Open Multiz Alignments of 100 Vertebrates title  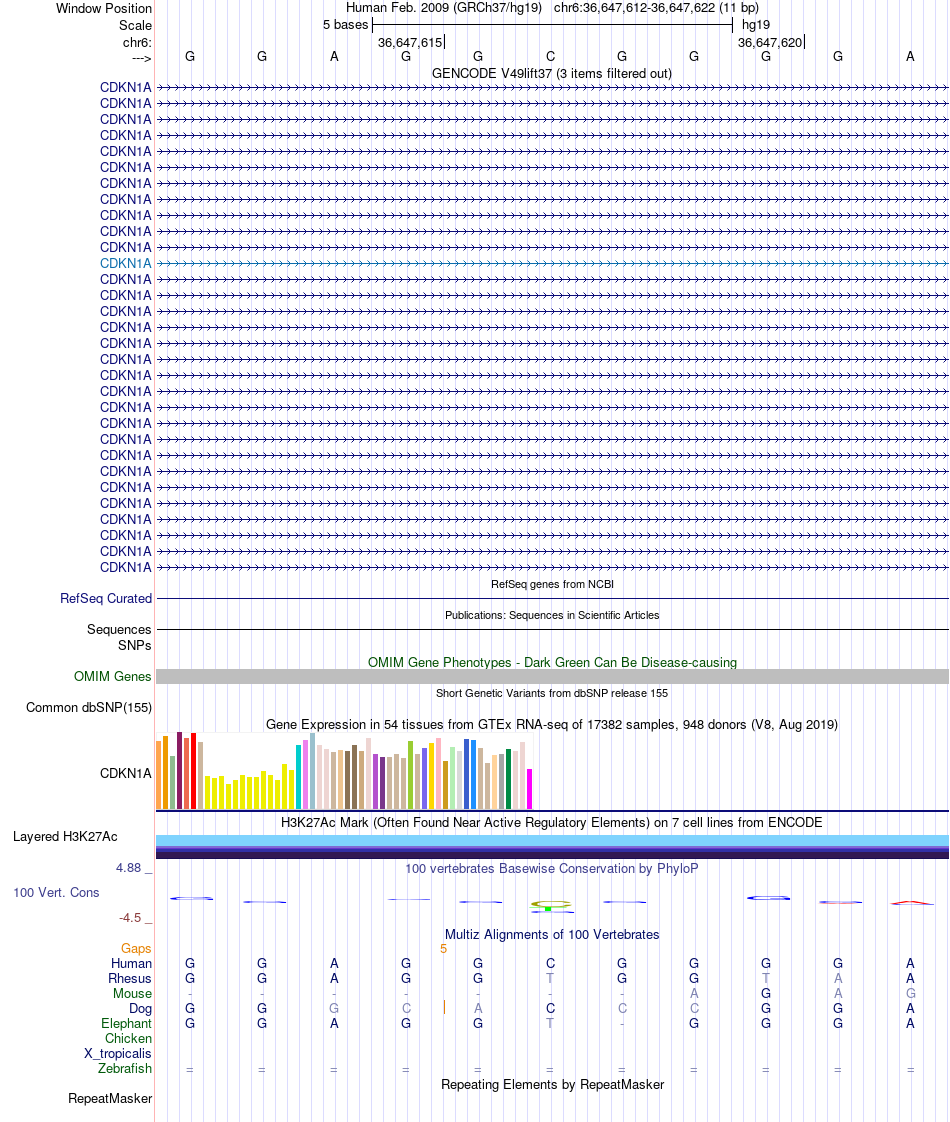tap(552, 935)
